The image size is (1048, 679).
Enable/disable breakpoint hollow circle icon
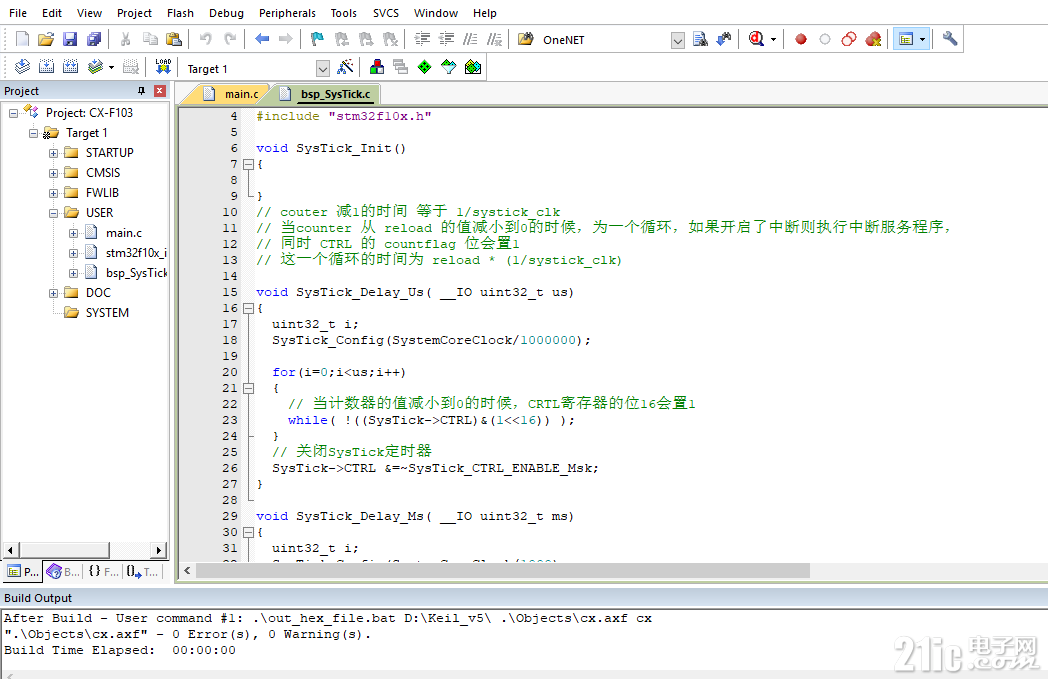click(825, 39)
